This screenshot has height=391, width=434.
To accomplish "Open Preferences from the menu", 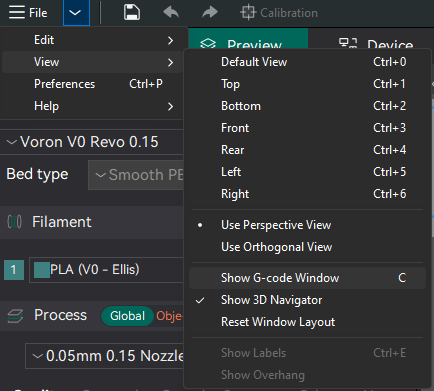I will pos(92,84).
